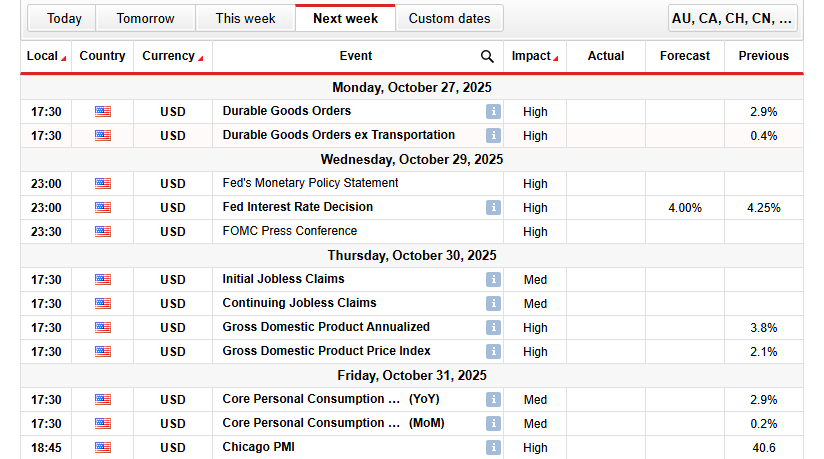Select the This week tab

point(245,18)
